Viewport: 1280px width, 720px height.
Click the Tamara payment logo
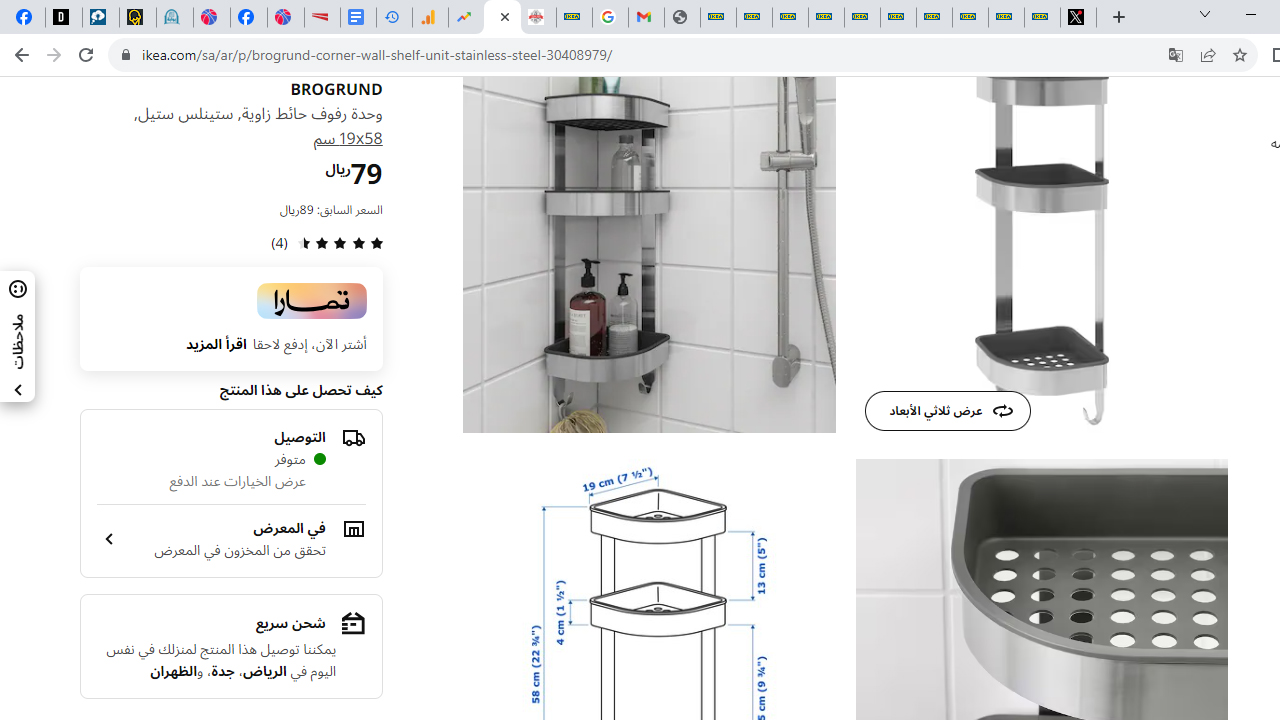click(x=312, y=301)
